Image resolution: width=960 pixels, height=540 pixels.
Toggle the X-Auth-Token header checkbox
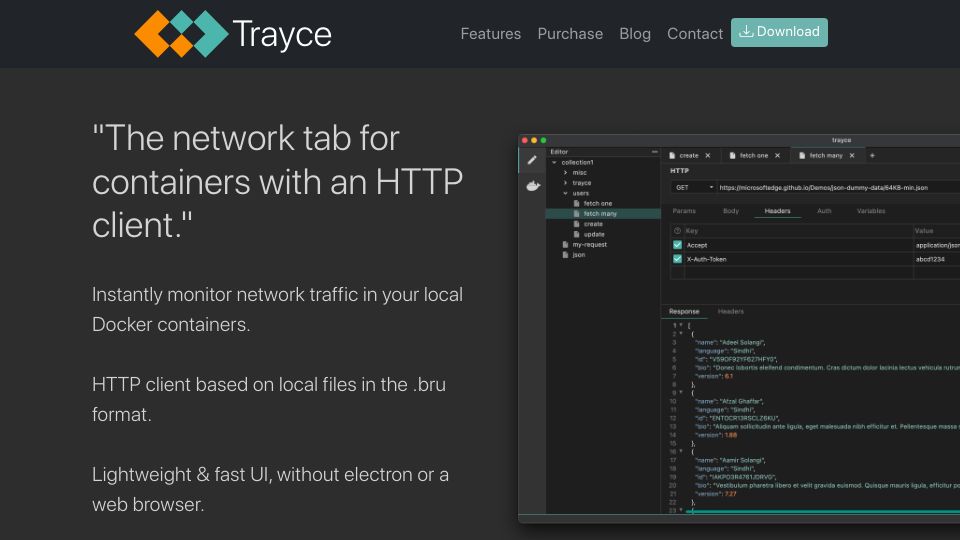pyautogui.click(x=677, y=259)
